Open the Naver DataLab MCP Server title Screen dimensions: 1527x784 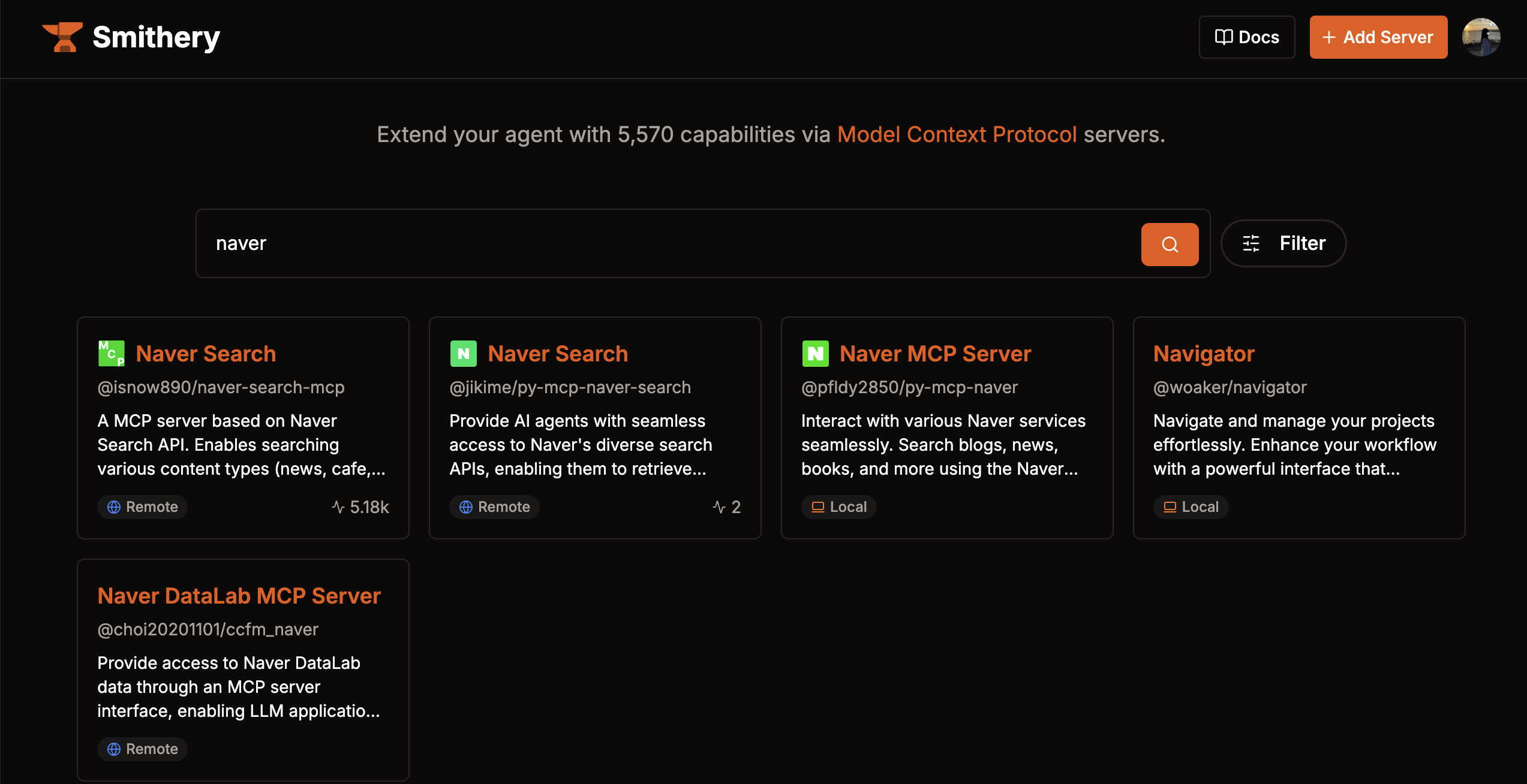pyautogui.click(x=239, y=596)
